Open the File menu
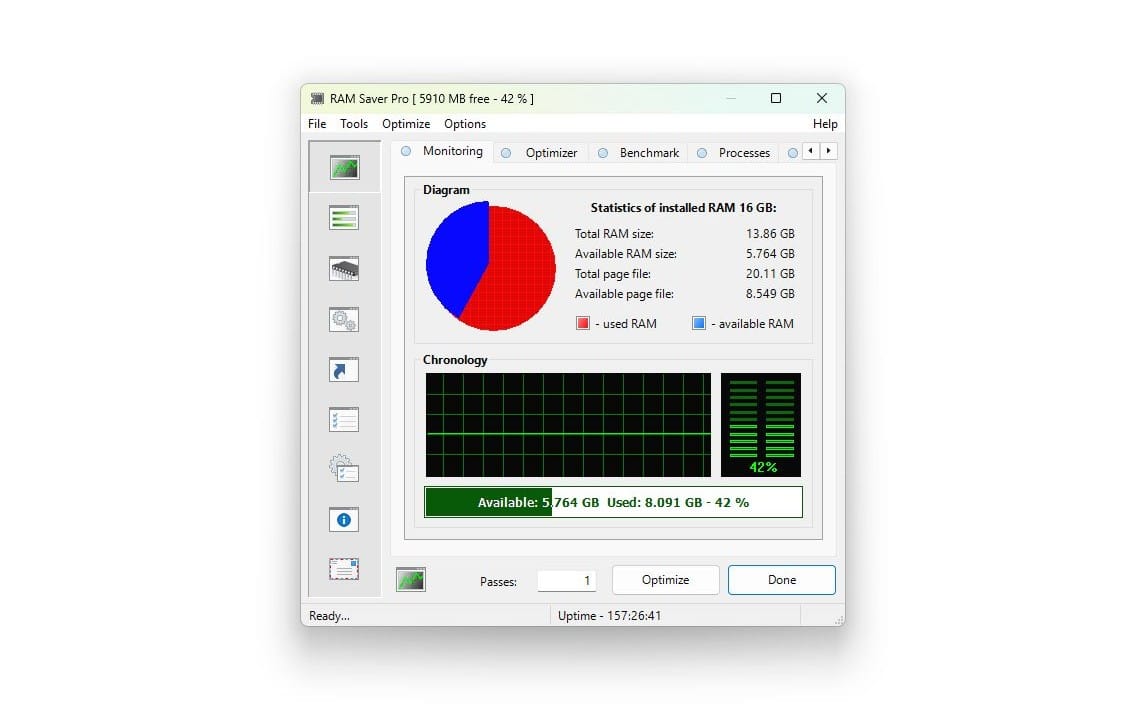 pyautogui.click(x=317, y=124)
